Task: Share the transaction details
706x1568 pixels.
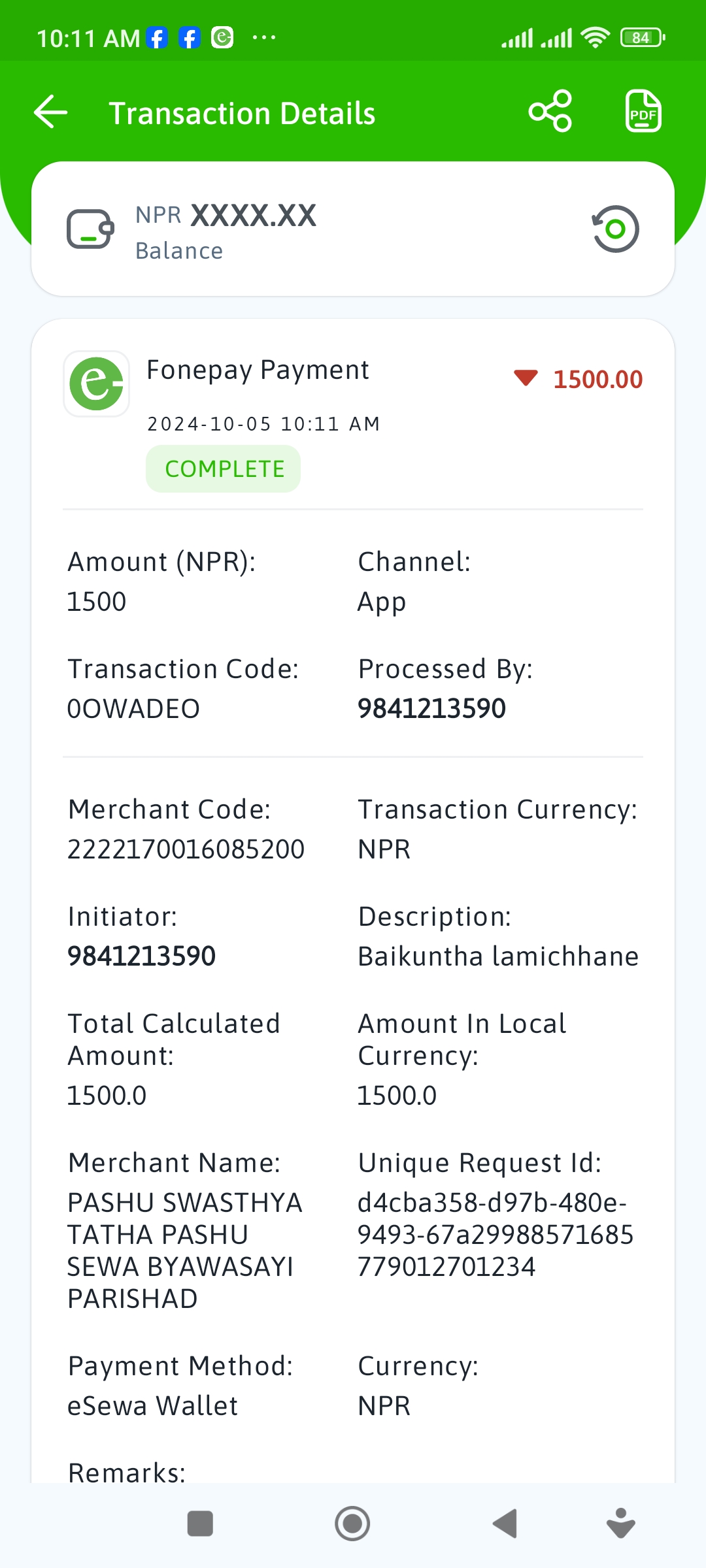Action: [x=550, y=112]
